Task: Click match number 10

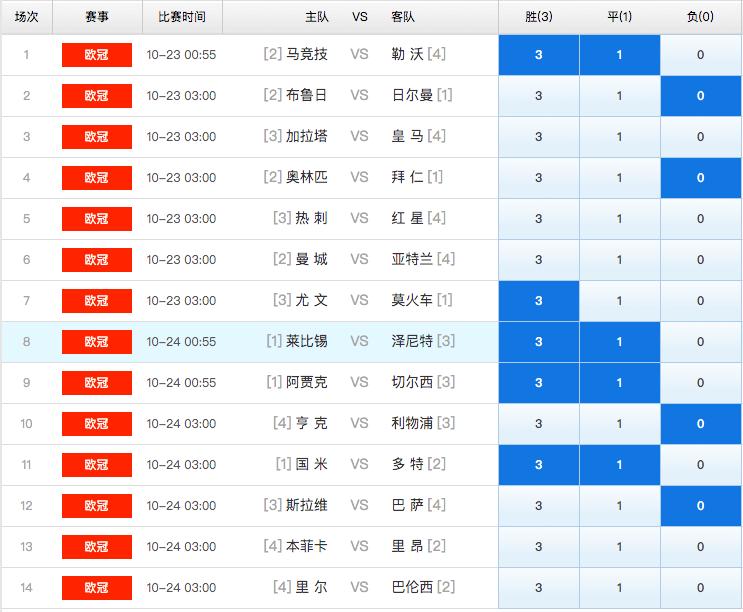Action: (27, 423)
